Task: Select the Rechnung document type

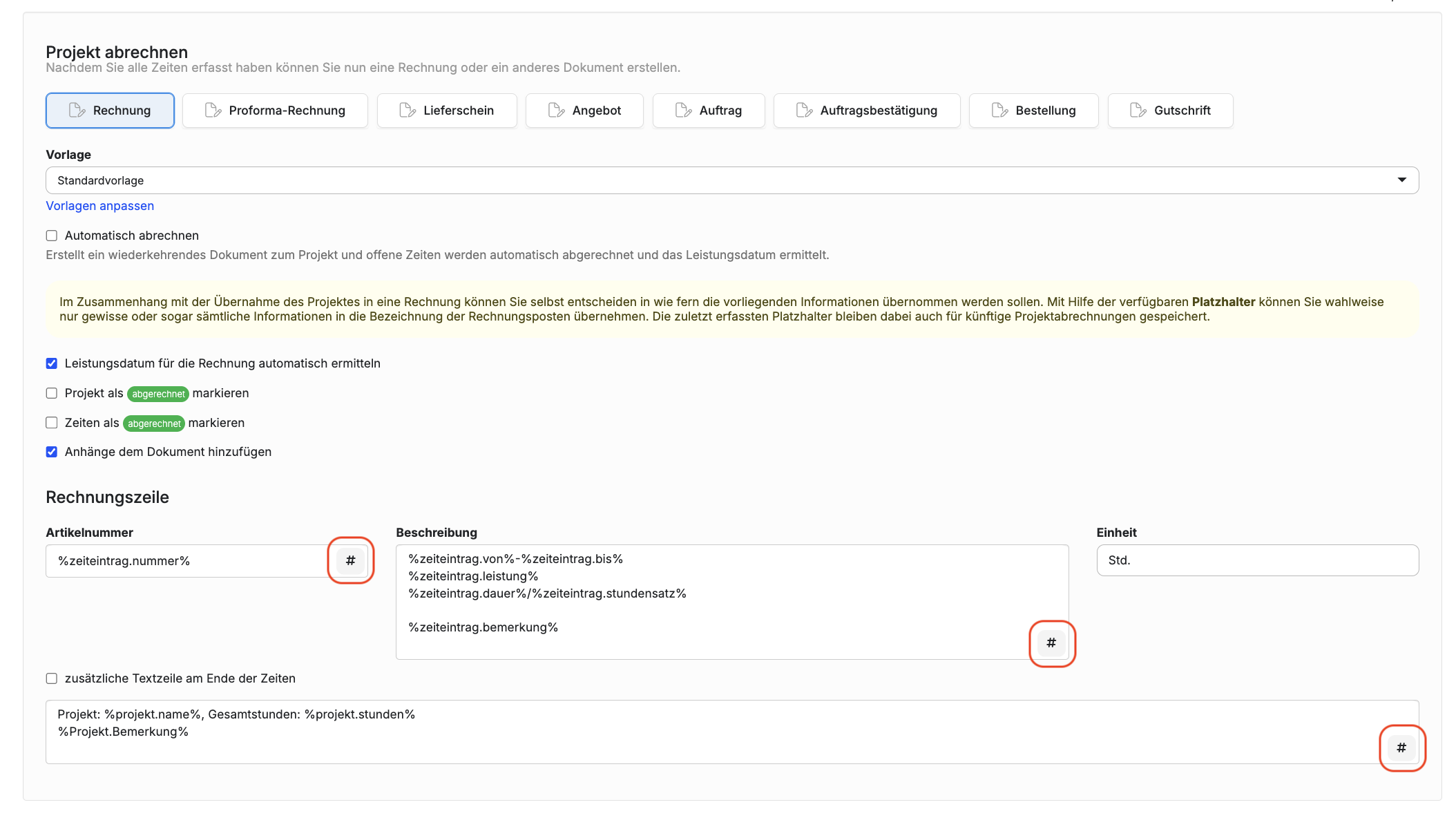Action: click(110, 111)
